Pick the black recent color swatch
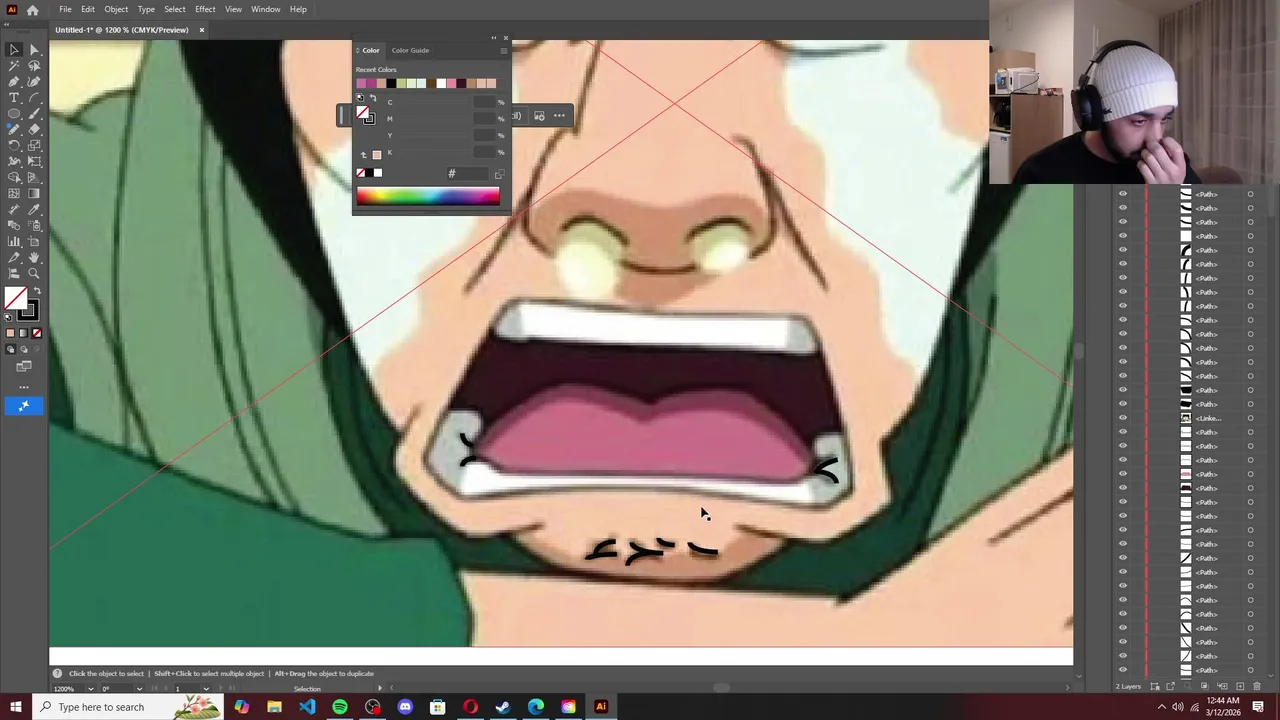The height and width of the screenshot is (720, 1280). pyautogui.click(x=391, y=83)
